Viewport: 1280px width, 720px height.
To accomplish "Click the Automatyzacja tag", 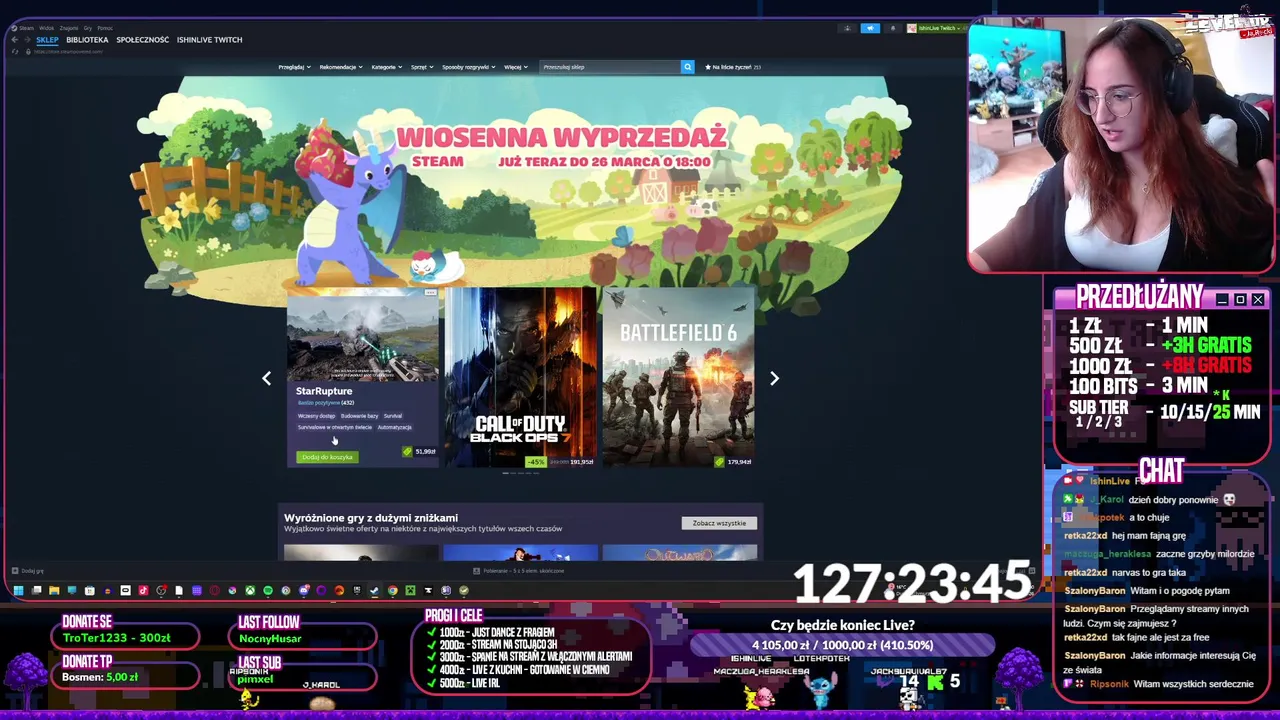I will point(394,427).
